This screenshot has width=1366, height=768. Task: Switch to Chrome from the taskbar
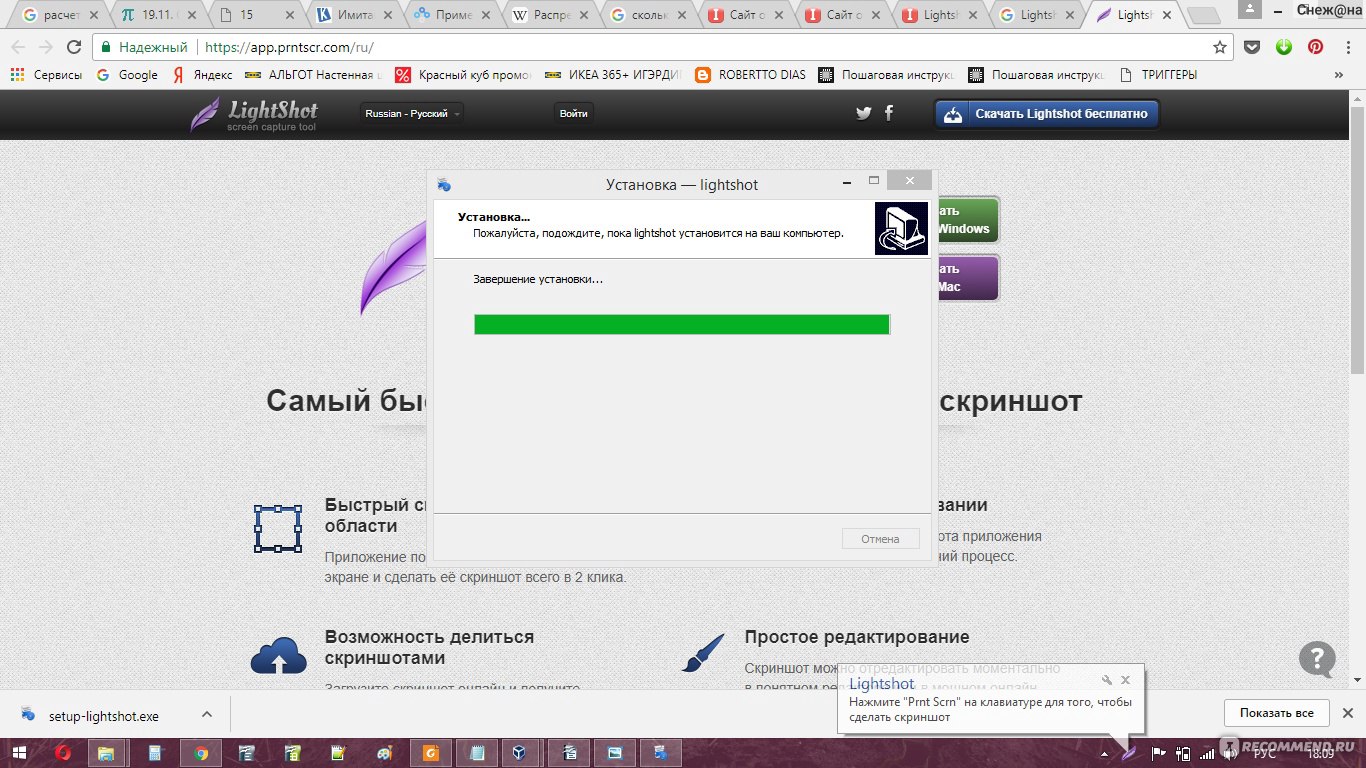tap(200, 753)
